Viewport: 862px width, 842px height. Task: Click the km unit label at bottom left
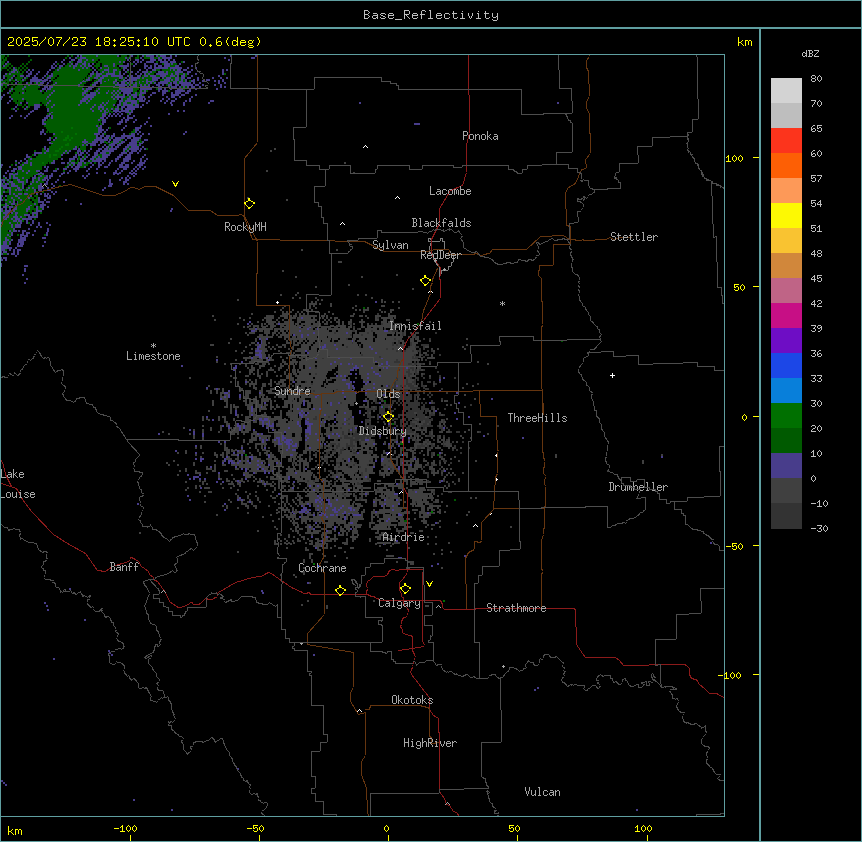click(15, 831)
